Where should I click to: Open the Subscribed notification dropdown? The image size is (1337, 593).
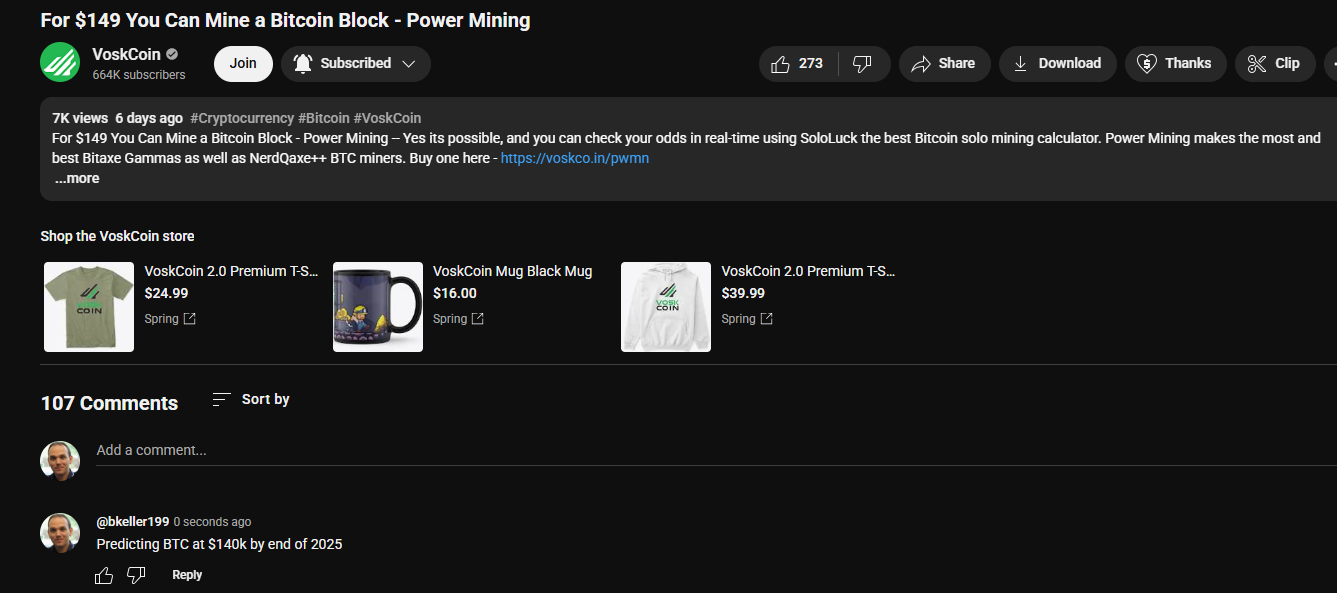click(355, 64)
